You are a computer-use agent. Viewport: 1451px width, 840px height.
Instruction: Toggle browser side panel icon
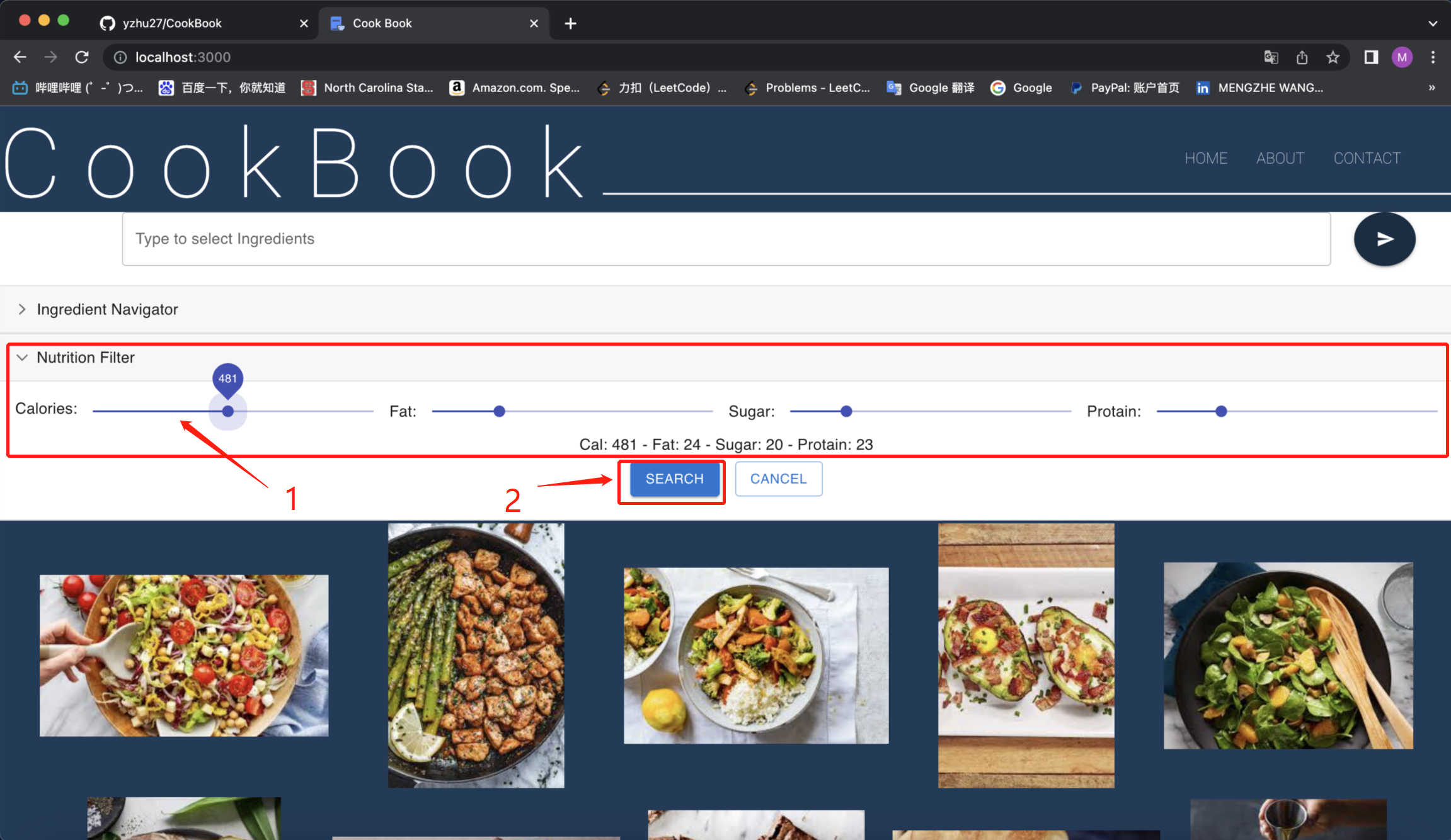(x=1371, y=57)
